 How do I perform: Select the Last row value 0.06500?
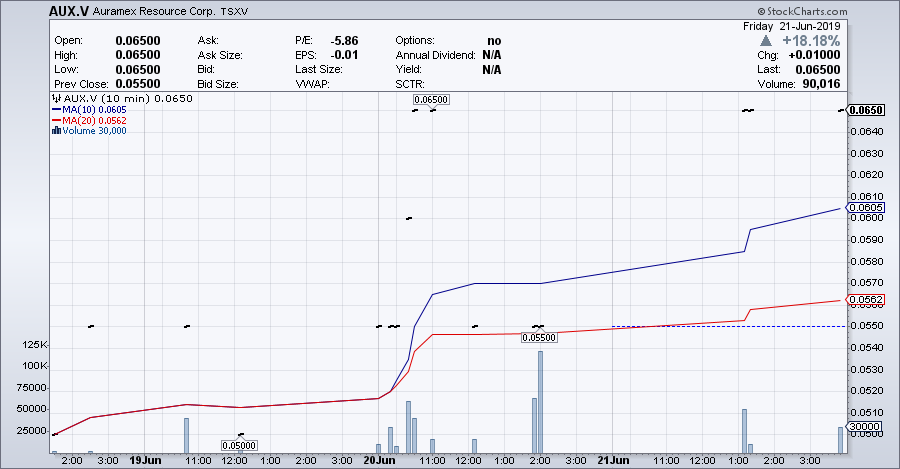[x=818, y=69]
